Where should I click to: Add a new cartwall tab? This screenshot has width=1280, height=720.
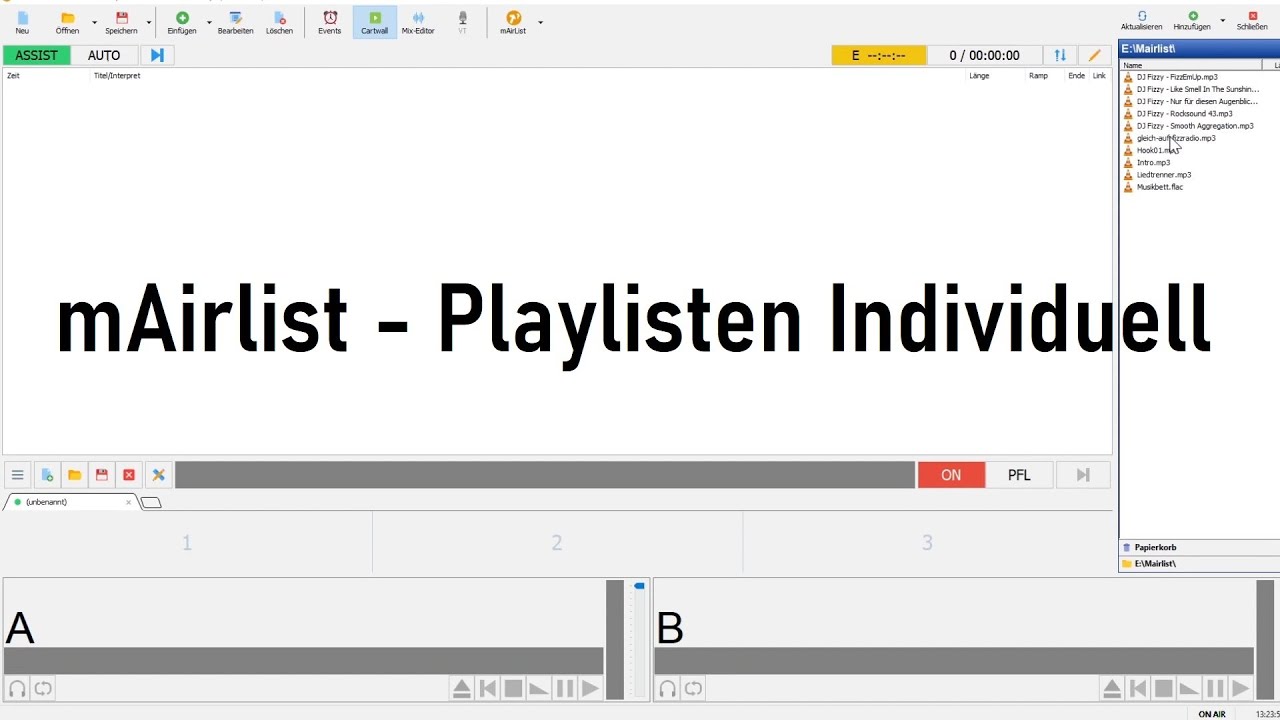[150, 503]
